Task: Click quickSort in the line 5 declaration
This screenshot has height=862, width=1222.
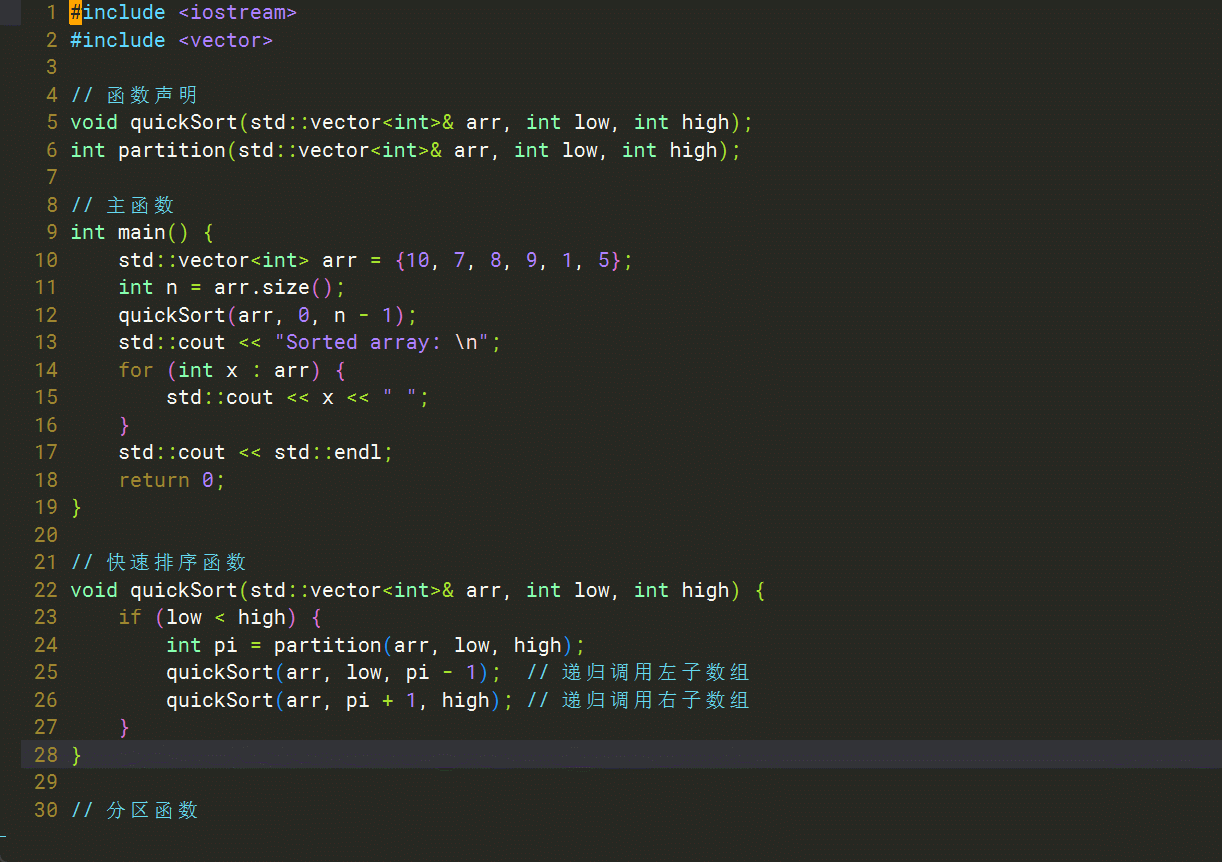Action: (x=184, y=123)
